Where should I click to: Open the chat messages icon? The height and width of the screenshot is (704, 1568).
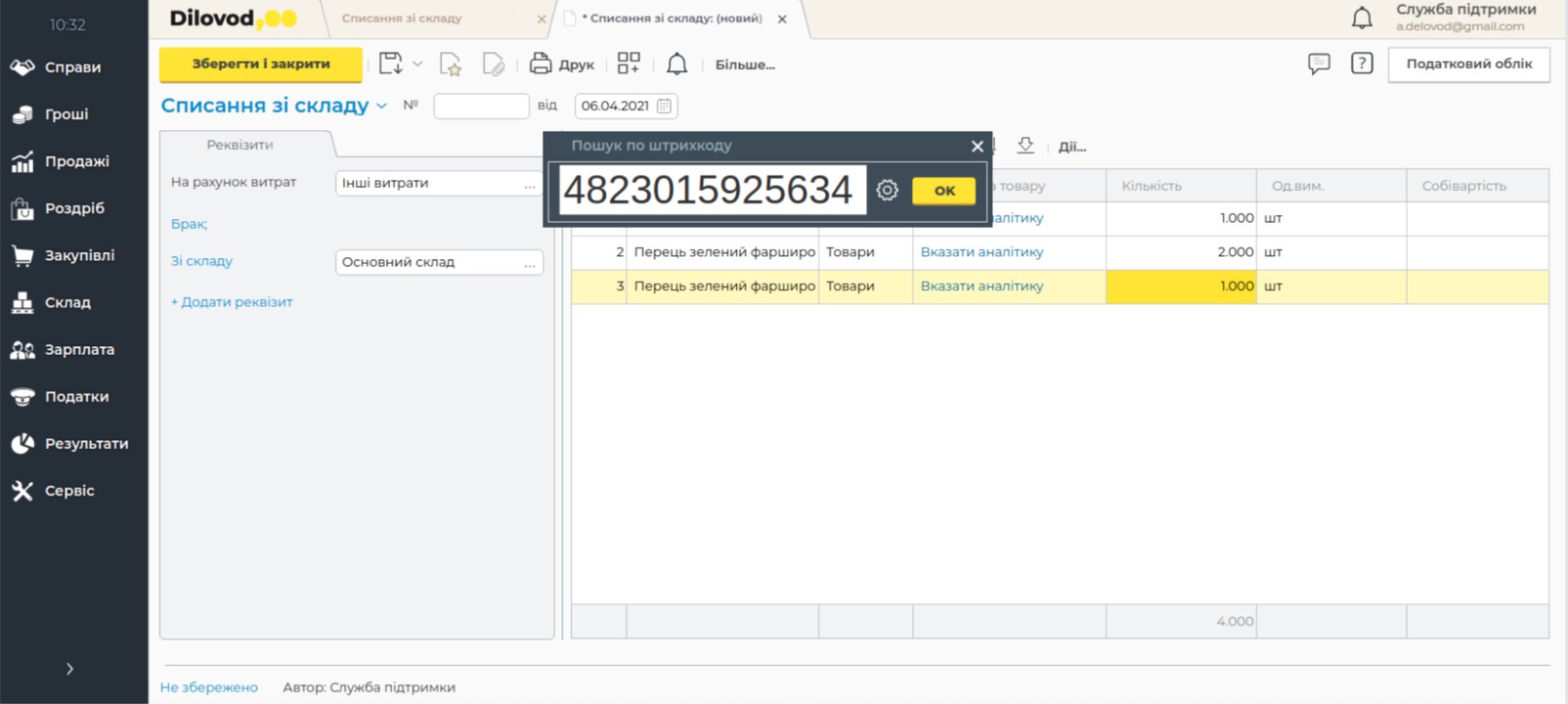coord(1319,64)
